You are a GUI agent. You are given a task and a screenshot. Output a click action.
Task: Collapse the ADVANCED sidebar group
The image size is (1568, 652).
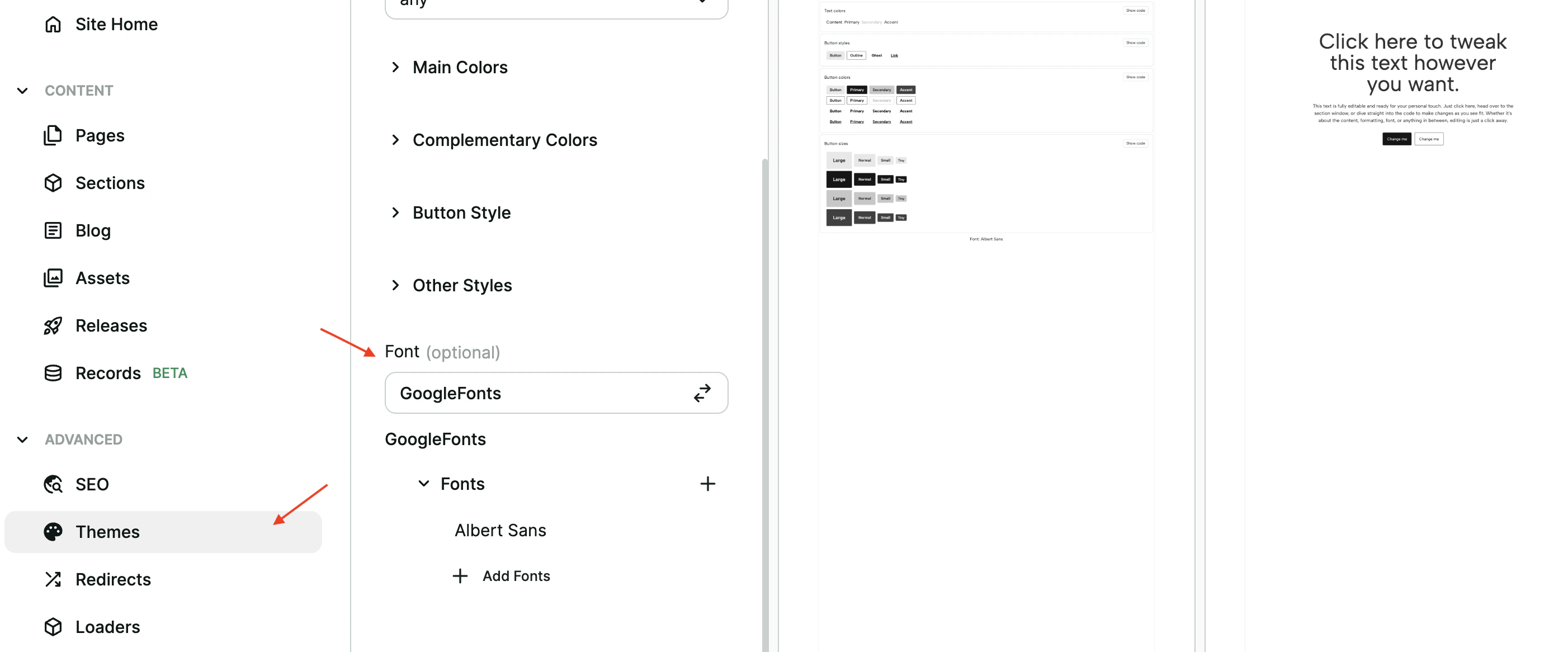click(22, 439)
